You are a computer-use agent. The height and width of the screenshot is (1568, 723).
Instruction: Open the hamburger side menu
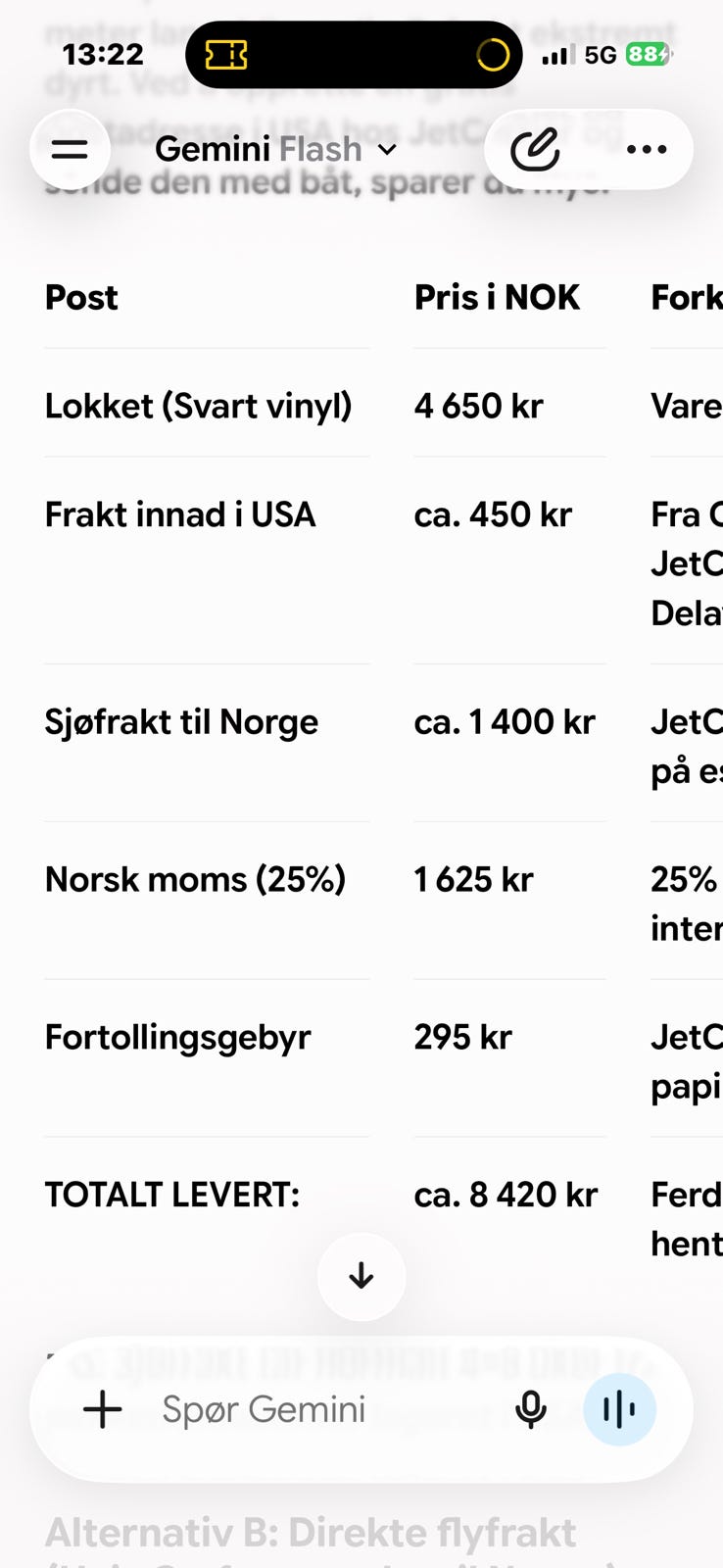[x=70, y=150]
